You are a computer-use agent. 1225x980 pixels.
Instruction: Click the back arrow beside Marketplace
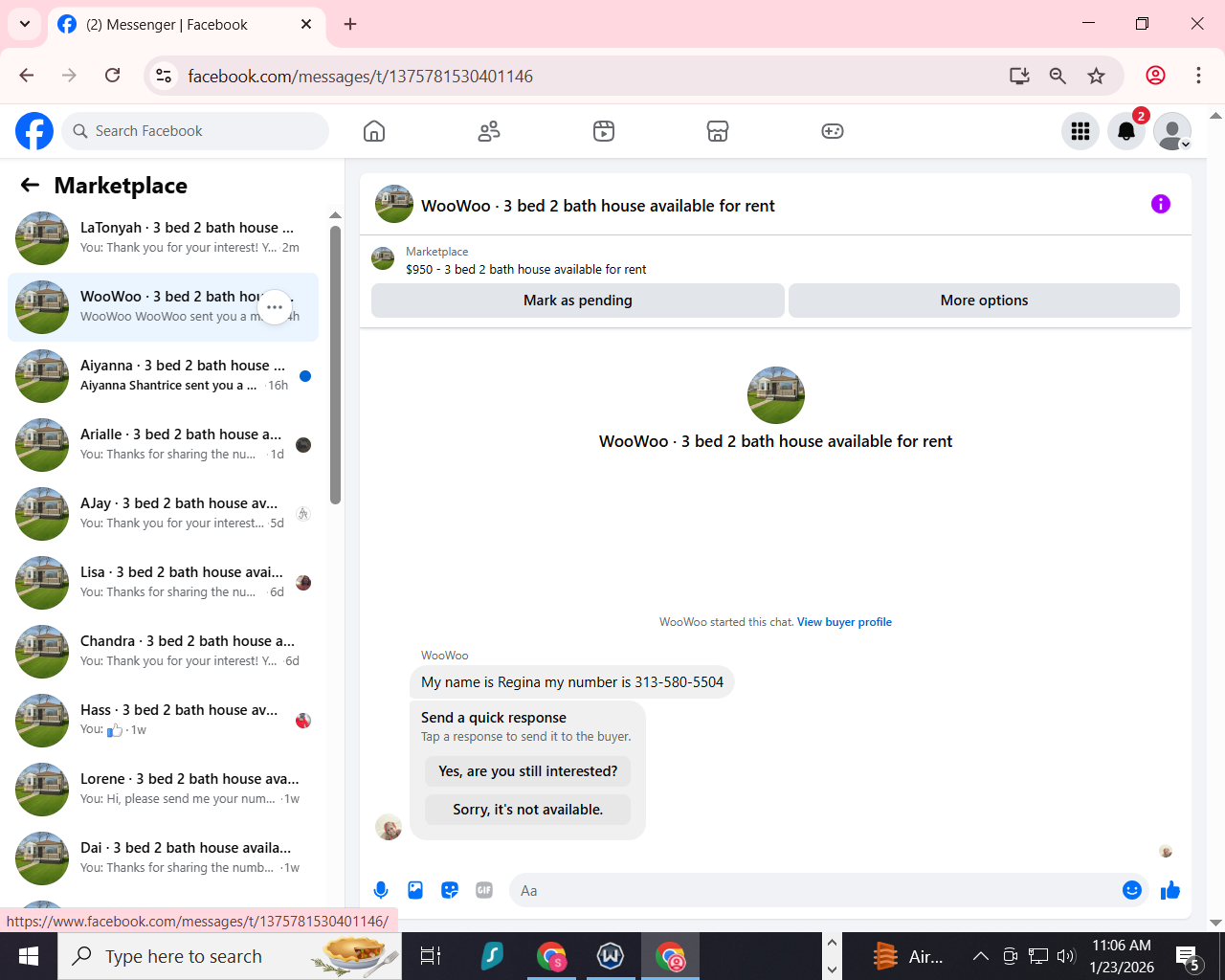coord(31,186)
